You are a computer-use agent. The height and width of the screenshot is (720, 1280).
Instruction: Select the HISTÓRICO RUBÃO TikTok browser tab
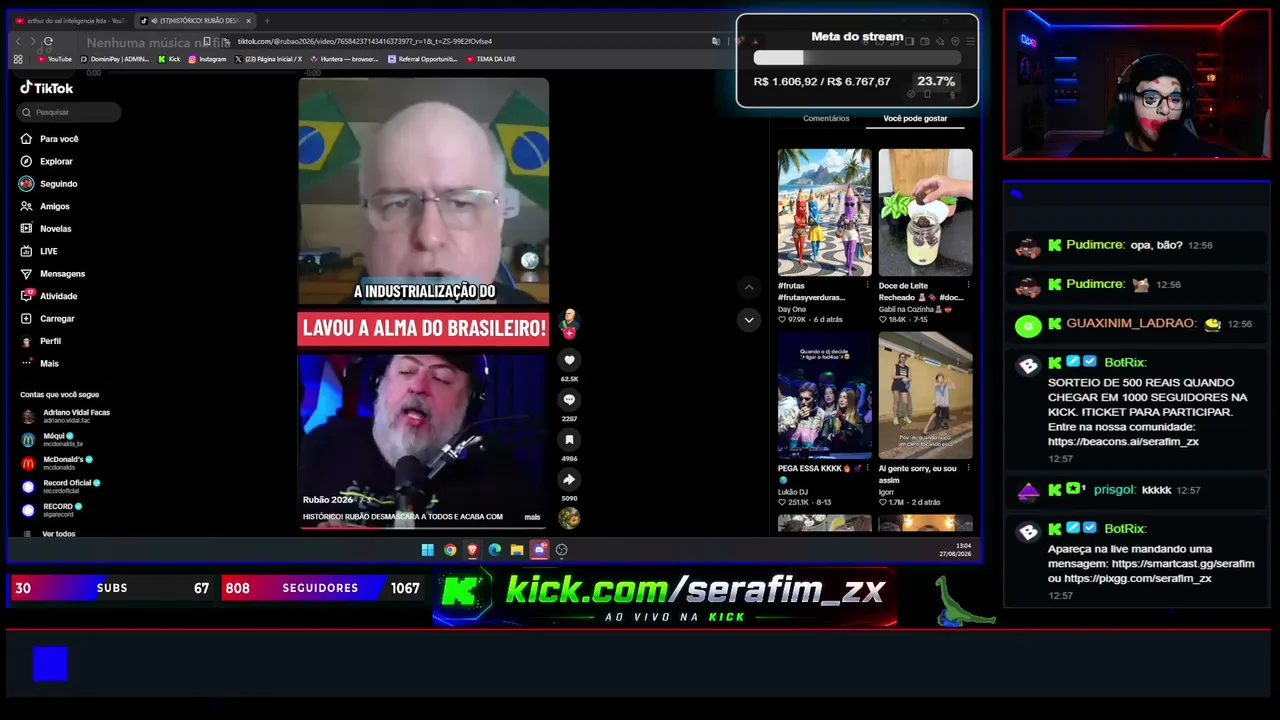[195, 20]
